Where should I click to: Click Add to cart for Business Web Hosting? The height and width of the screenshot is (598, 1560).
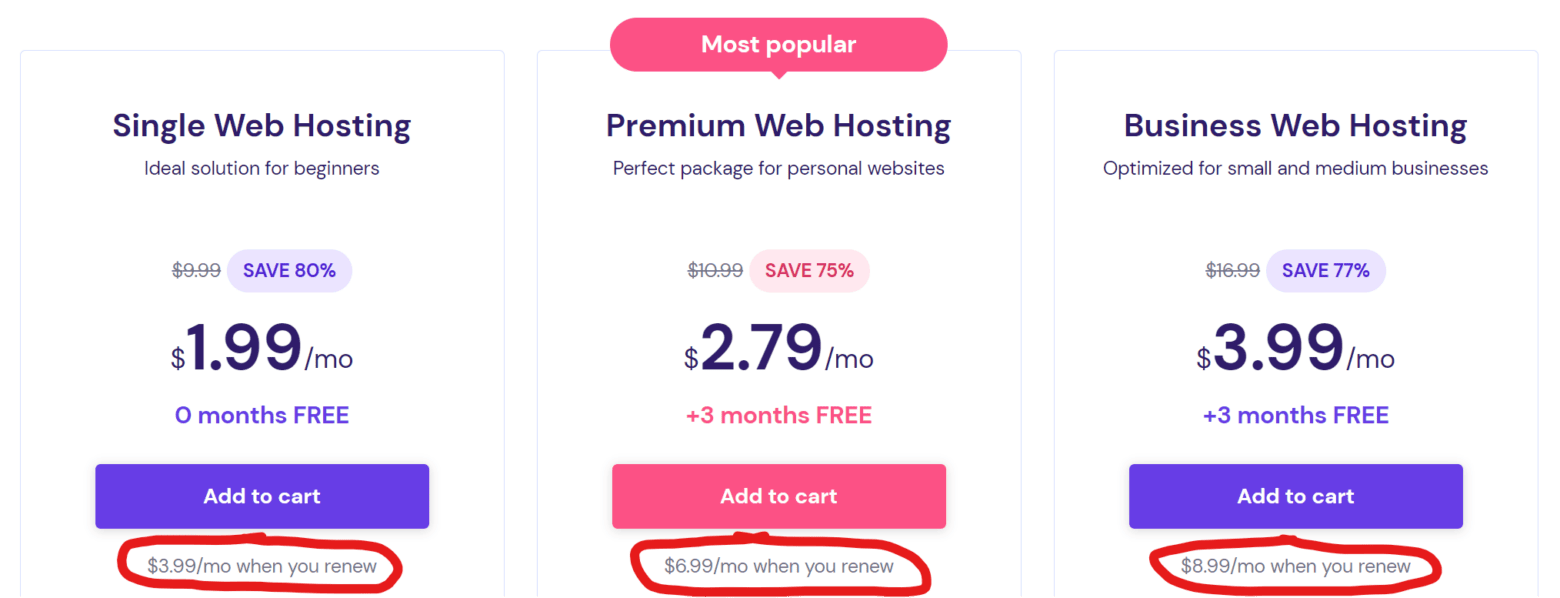[1294, 495]
